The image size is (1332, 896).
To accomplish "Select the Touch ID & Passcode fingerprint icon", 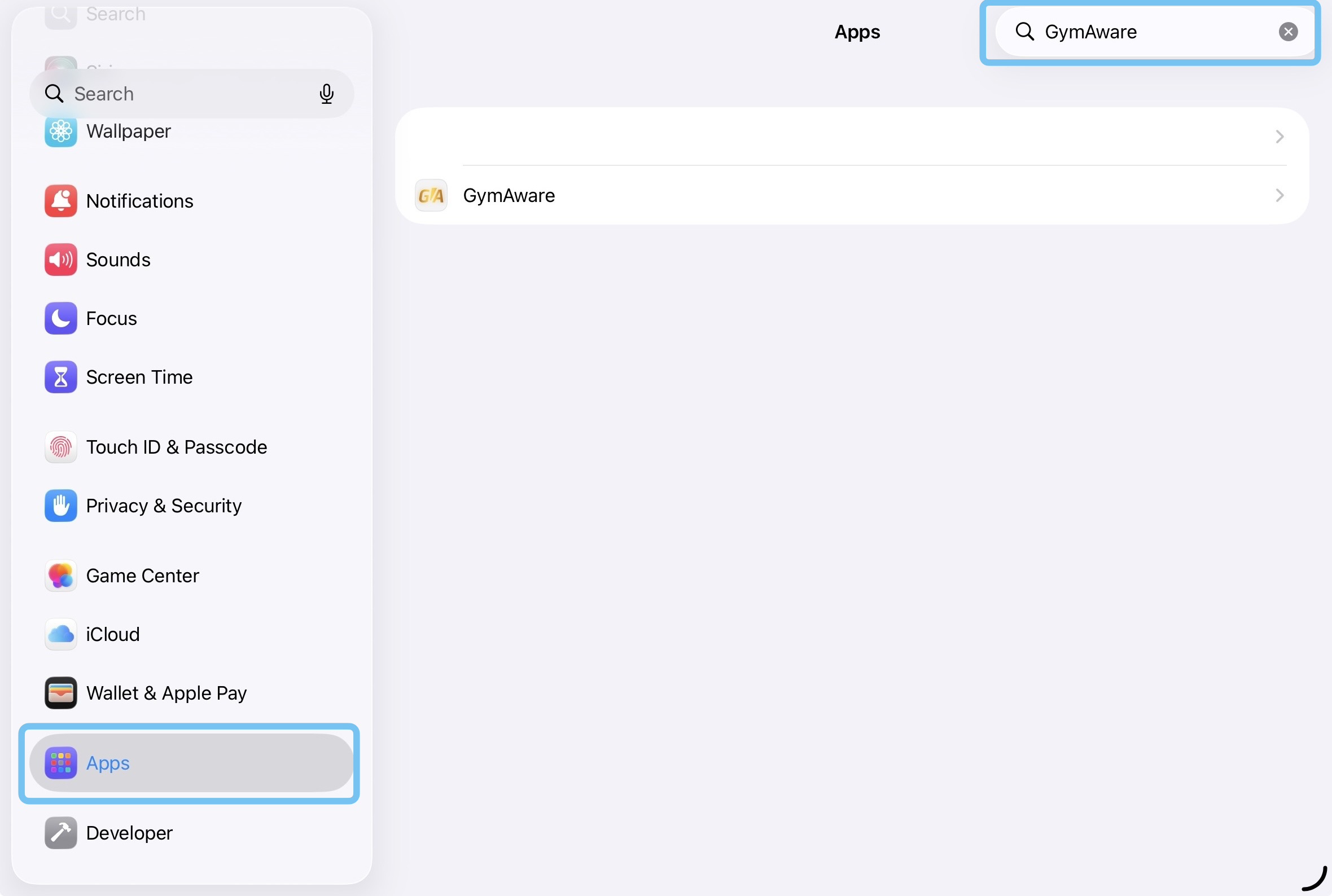I will 60,447.
